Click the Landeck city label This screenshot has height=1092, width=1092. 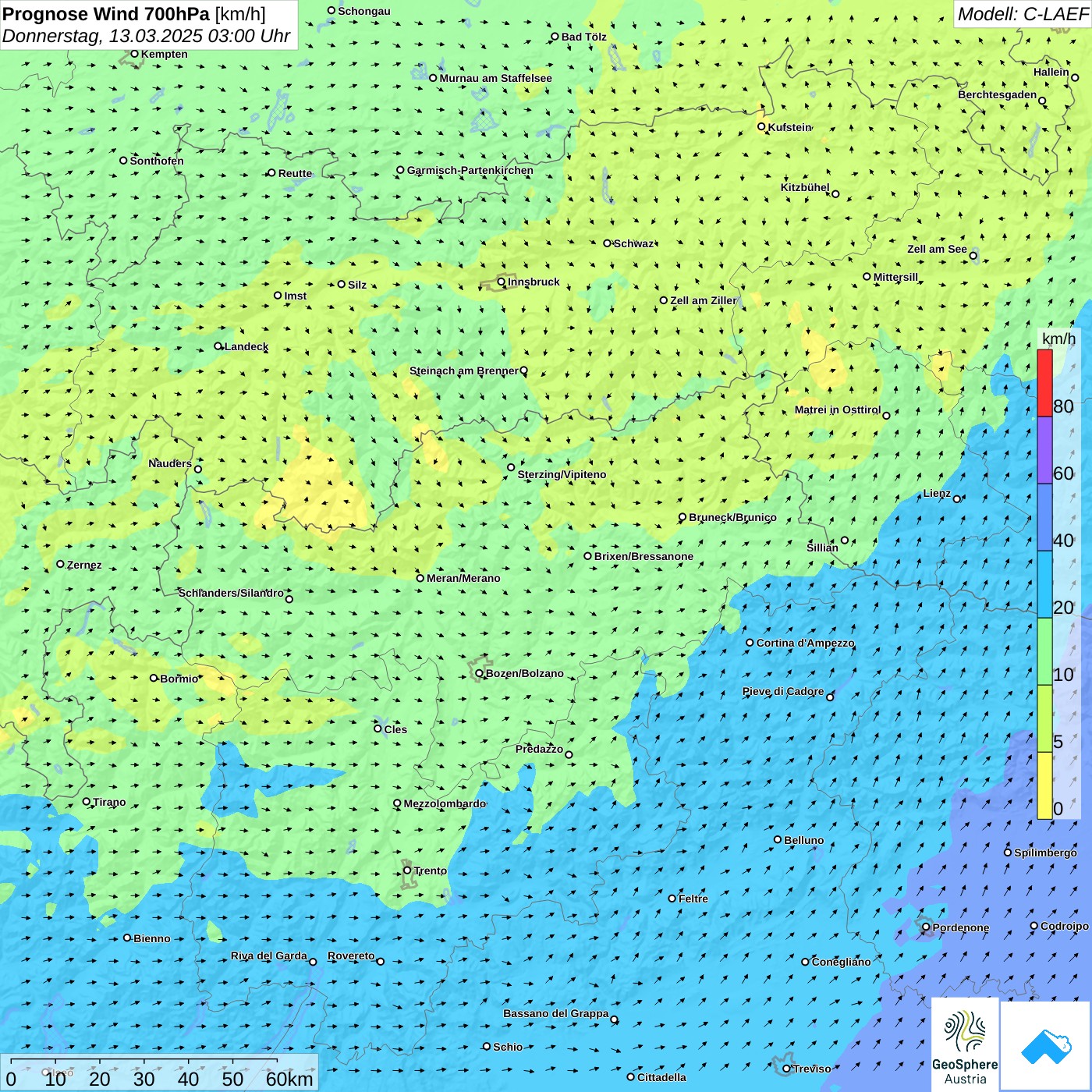[x=246, y=346]
